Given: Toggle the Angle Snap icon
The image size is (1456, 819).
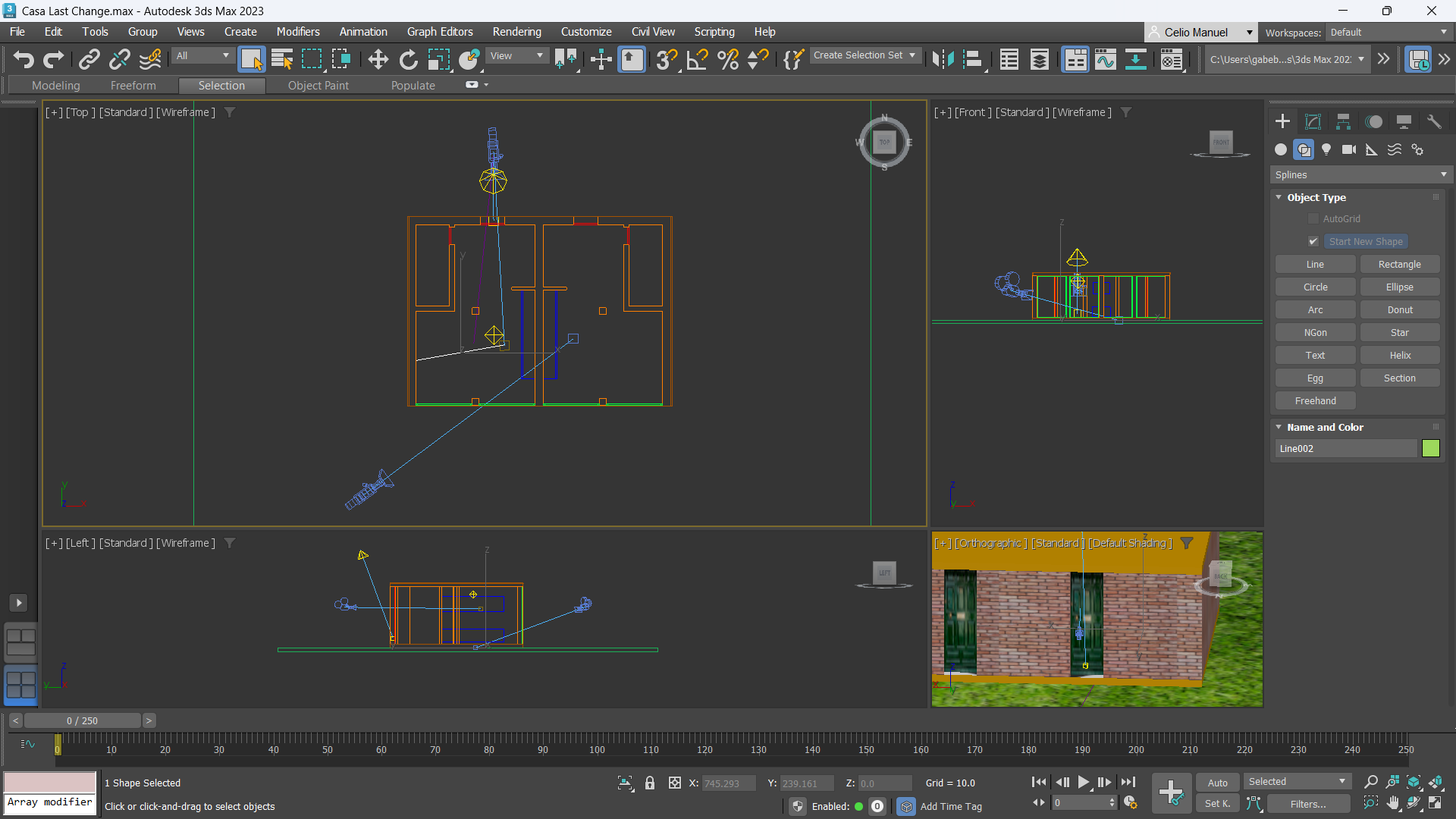Looking at the screenshot, I should (x=697, y=59).
